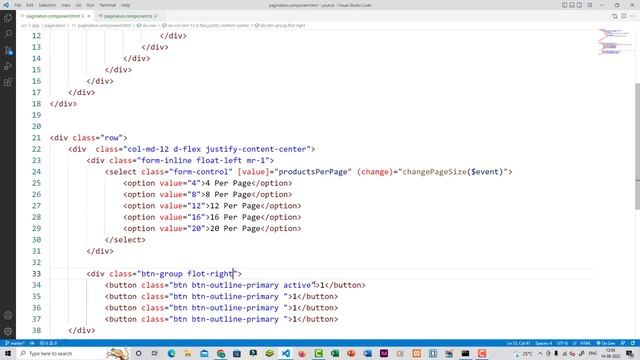Click 'flot-right' class text on line 33
Image resolution: width=640 pixels, height=360 pixels.
[x=210, y=273]
